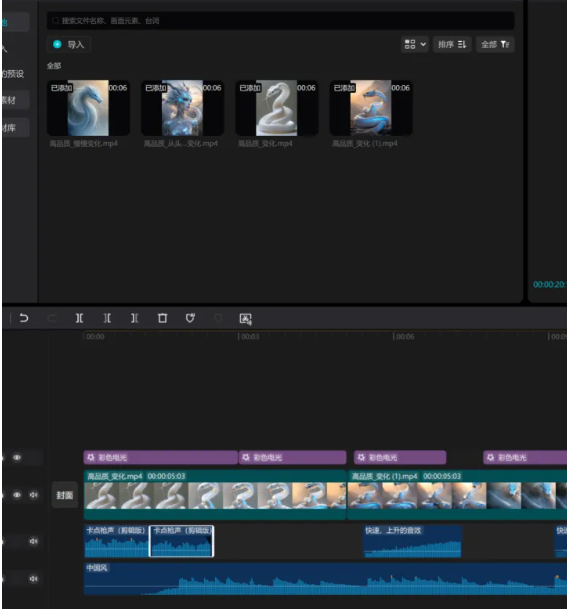This screenshot has height=609, width=567.
Task: Click the trim-right split icon
Action: (135, 318)
